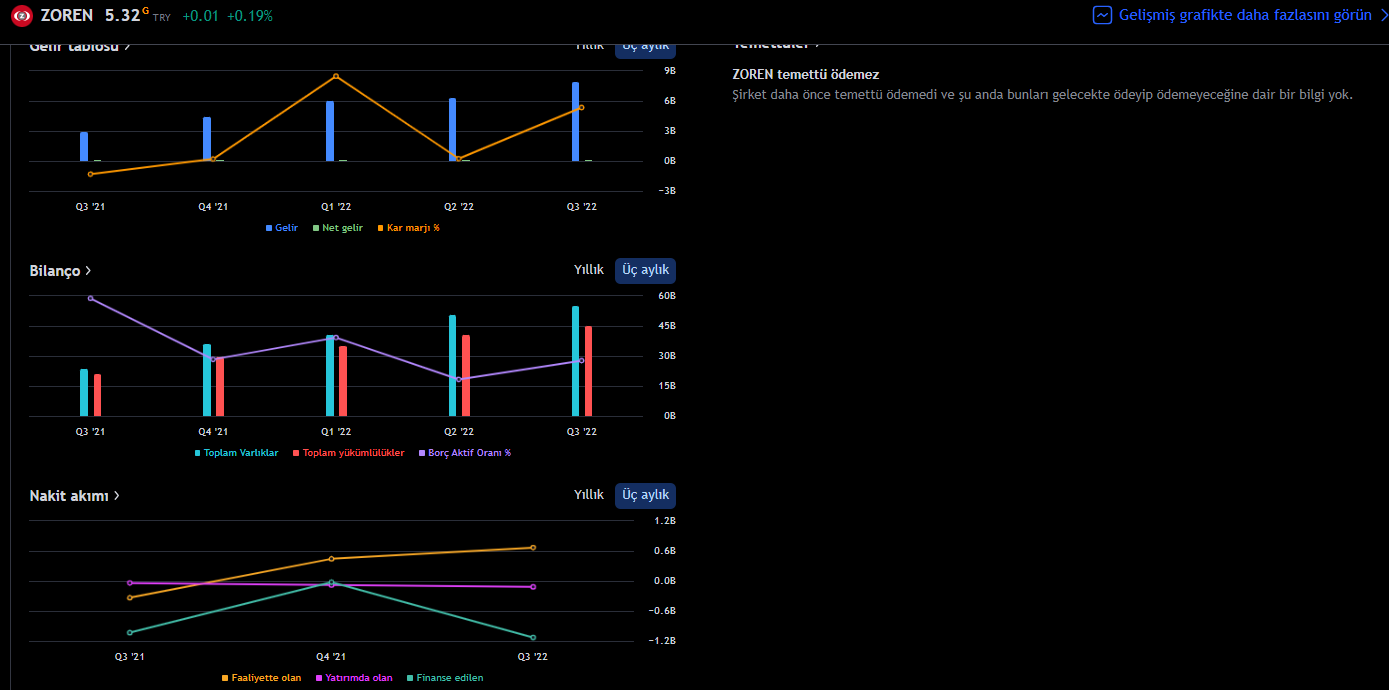Select Üç aylık for the Bilanço chart

pos(645,270)
